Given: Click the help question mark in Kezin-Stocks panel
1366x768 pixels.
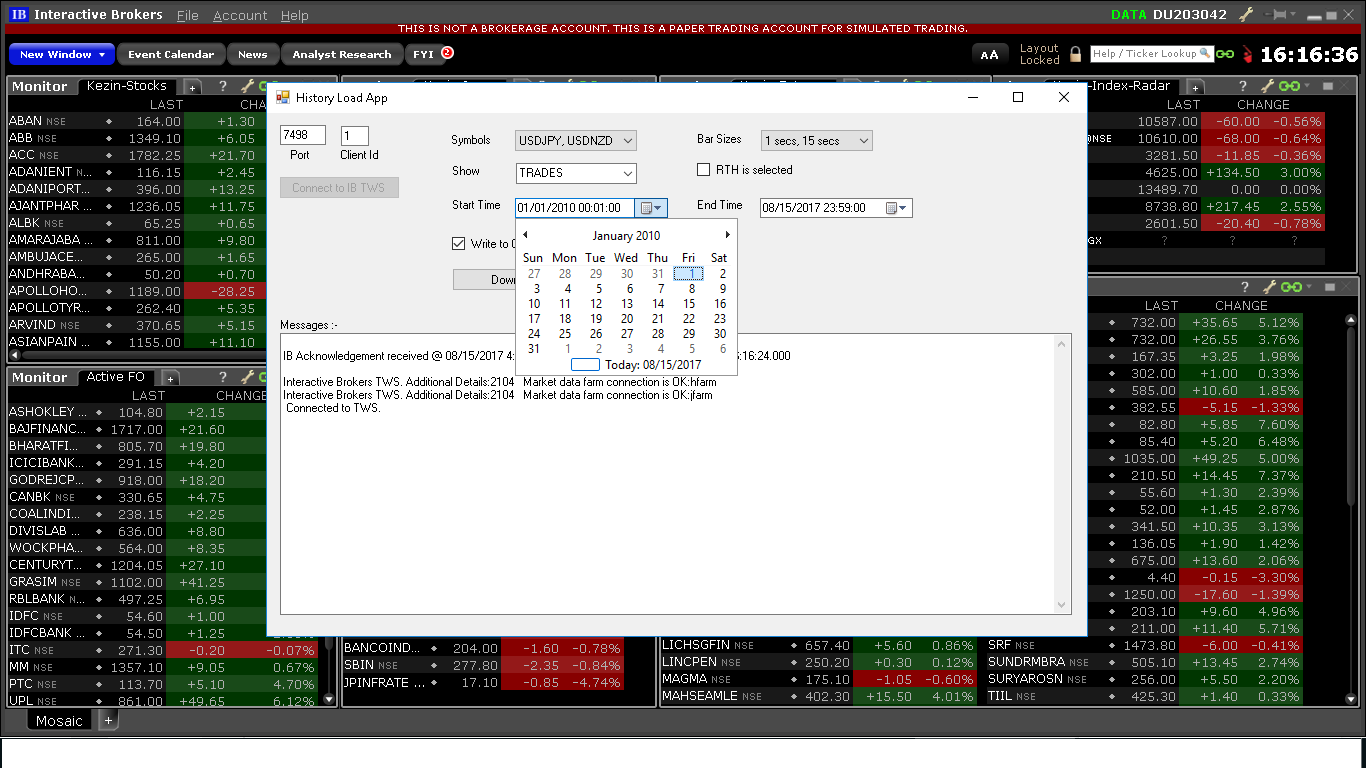Looking at the screenshot, I should (222, 87).
